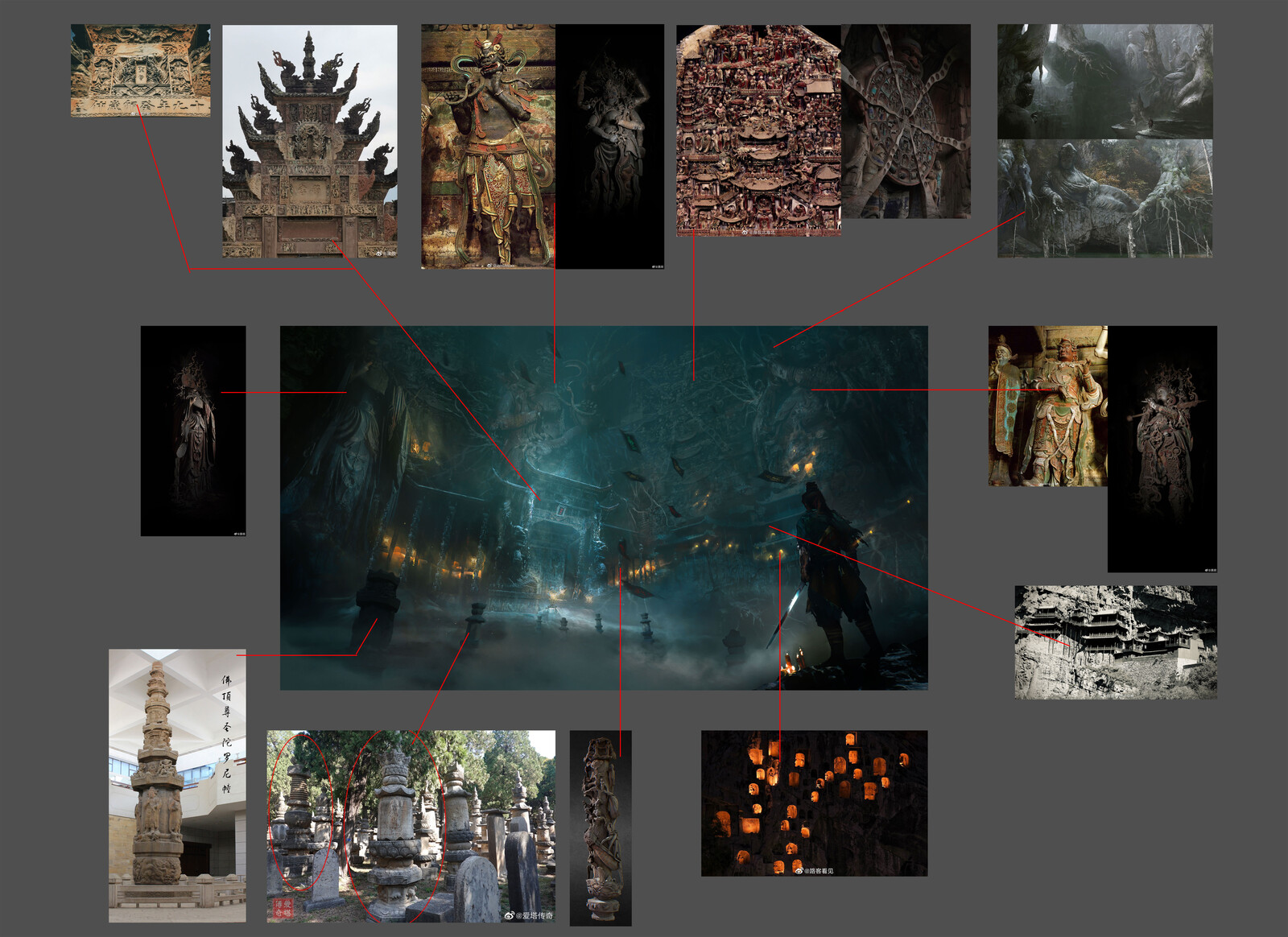Screen dimensions: 1288x937
Task: Select the stone wheel of life carving
Action: (x=906, y=122)
